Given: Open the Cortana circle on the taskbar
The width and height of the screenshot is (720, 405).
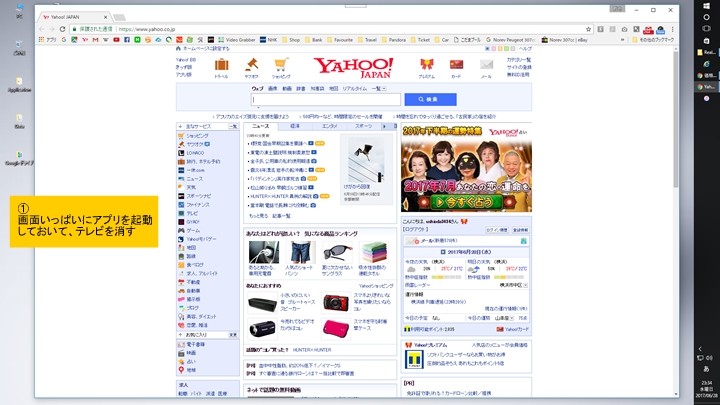Looking at the screenshot, I should pyautogui.click(x=706, y=17).
